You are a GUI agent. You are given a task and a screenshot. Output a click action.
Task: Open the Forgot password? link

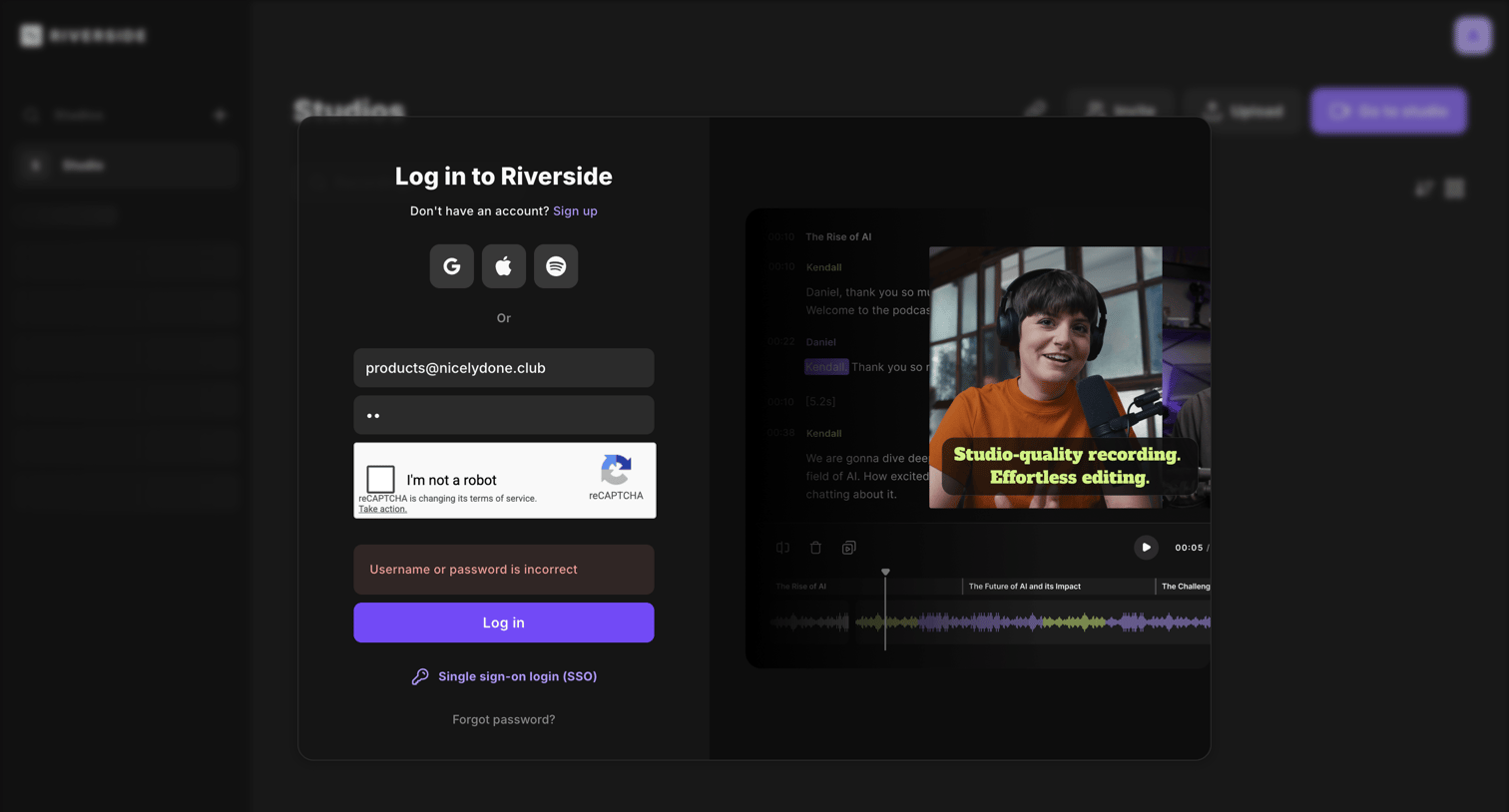504,719
